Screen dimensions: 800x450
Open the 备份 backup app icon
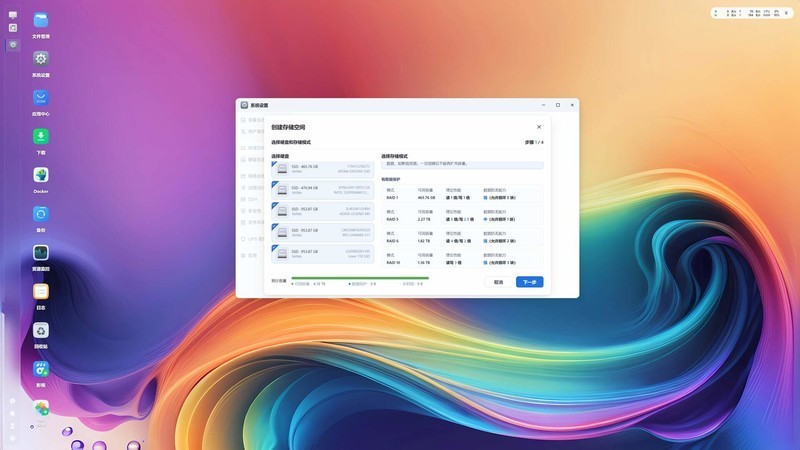click(41, 214)
